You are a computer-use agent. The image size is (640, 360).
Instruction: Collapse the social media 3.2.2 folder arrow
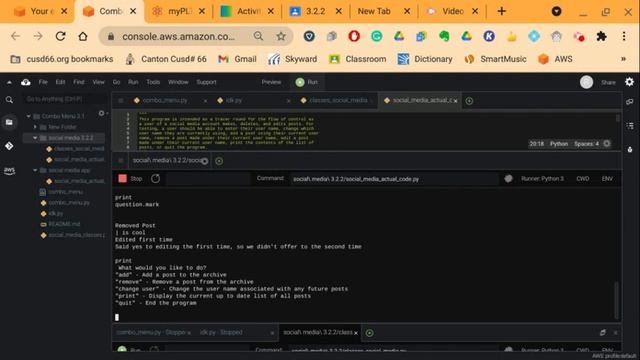[35, 138]
